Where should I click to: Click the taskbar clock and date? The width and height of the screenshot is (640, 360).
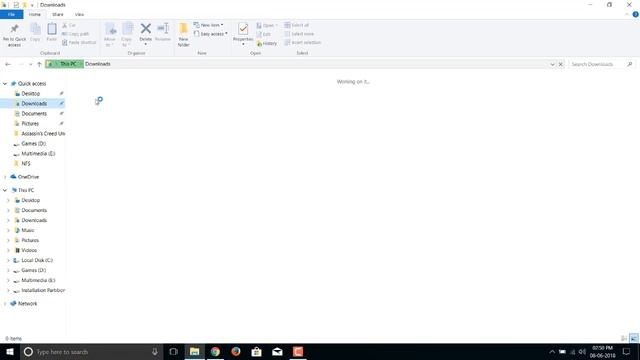[x=602, y=351]
